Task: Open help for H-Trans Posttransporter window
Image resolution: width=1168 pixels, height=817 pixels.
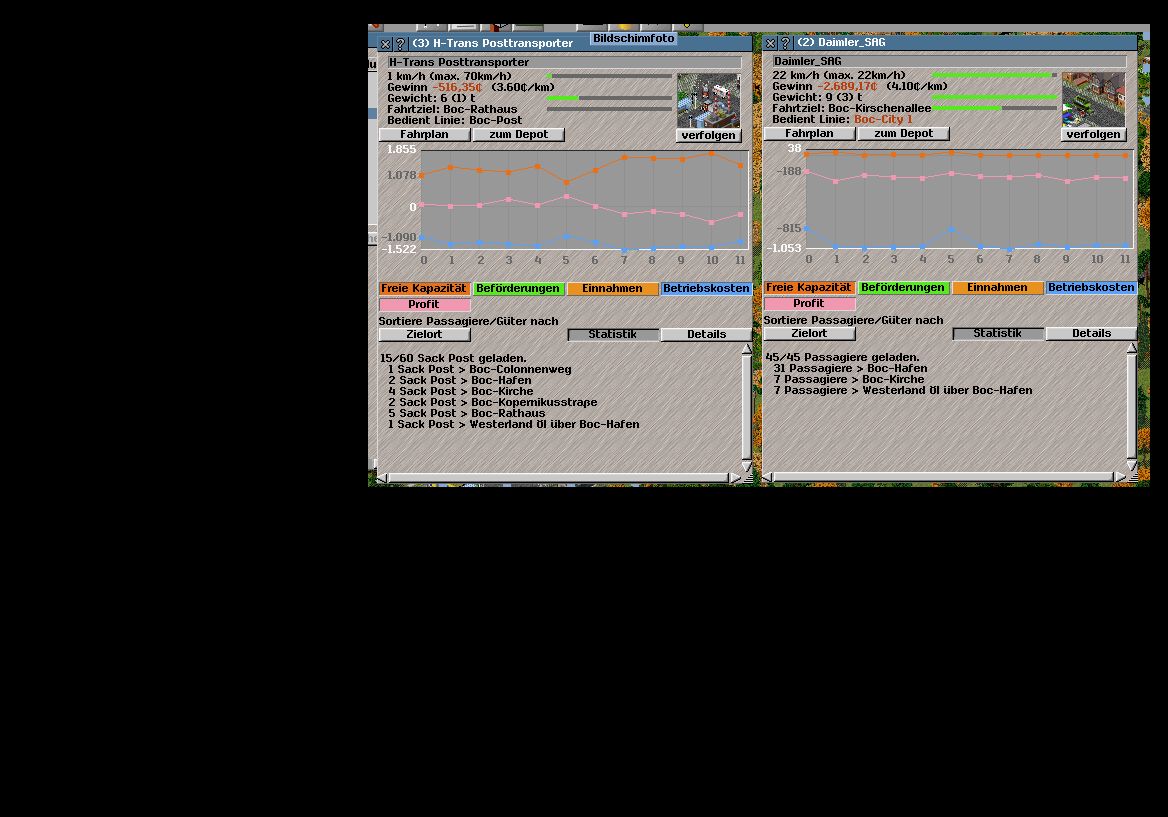Action: tap(400, 44)
